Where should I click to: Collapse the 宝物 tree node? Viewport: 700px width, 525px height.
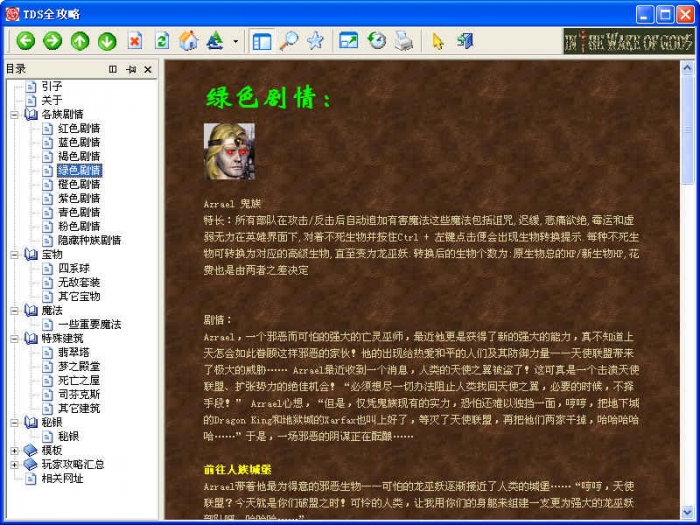(14, 255)
